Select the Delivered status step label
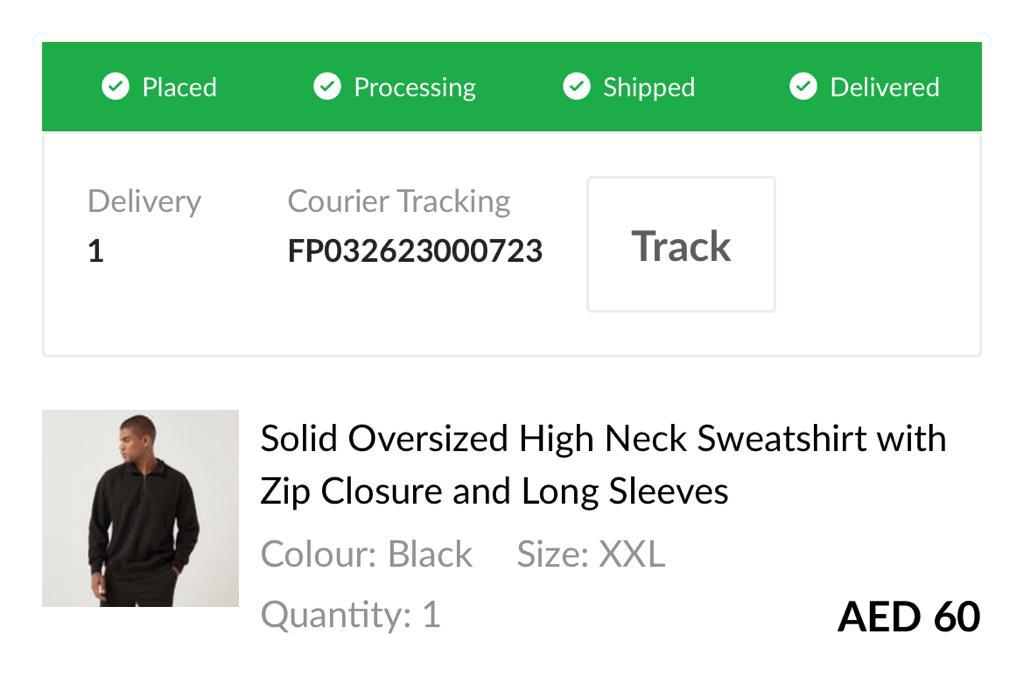Viewport: 1024px width, 692px height. tap(884, 87)
